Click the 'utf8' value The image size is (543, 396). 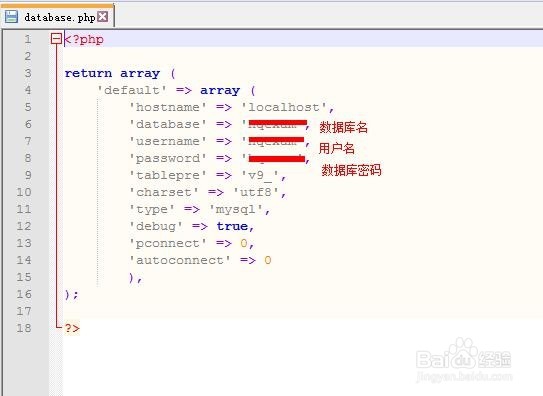coord(256,192)
